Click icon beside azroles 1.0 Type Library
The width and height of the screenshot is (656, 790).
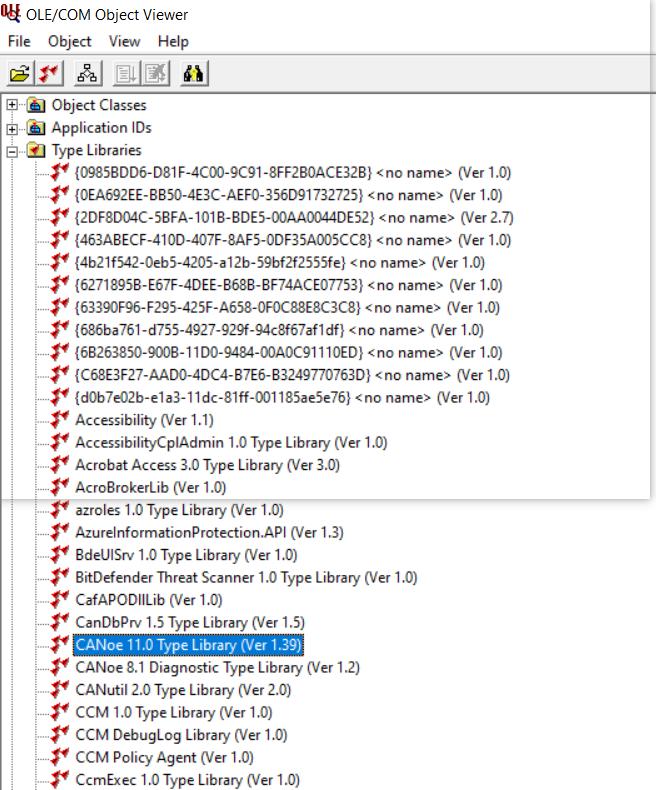[60, 509]
